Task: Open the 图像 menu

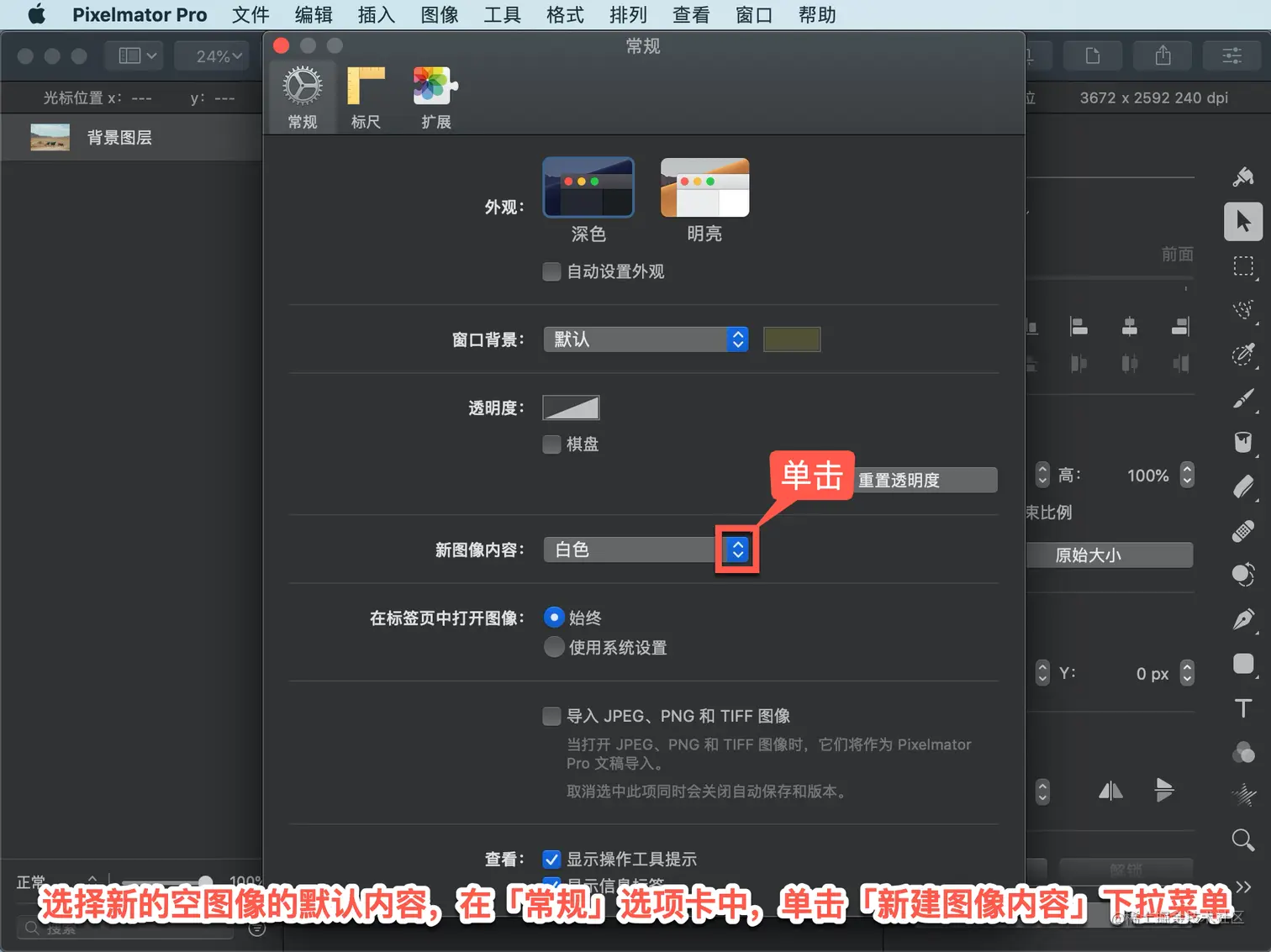Action: [440, 14]
